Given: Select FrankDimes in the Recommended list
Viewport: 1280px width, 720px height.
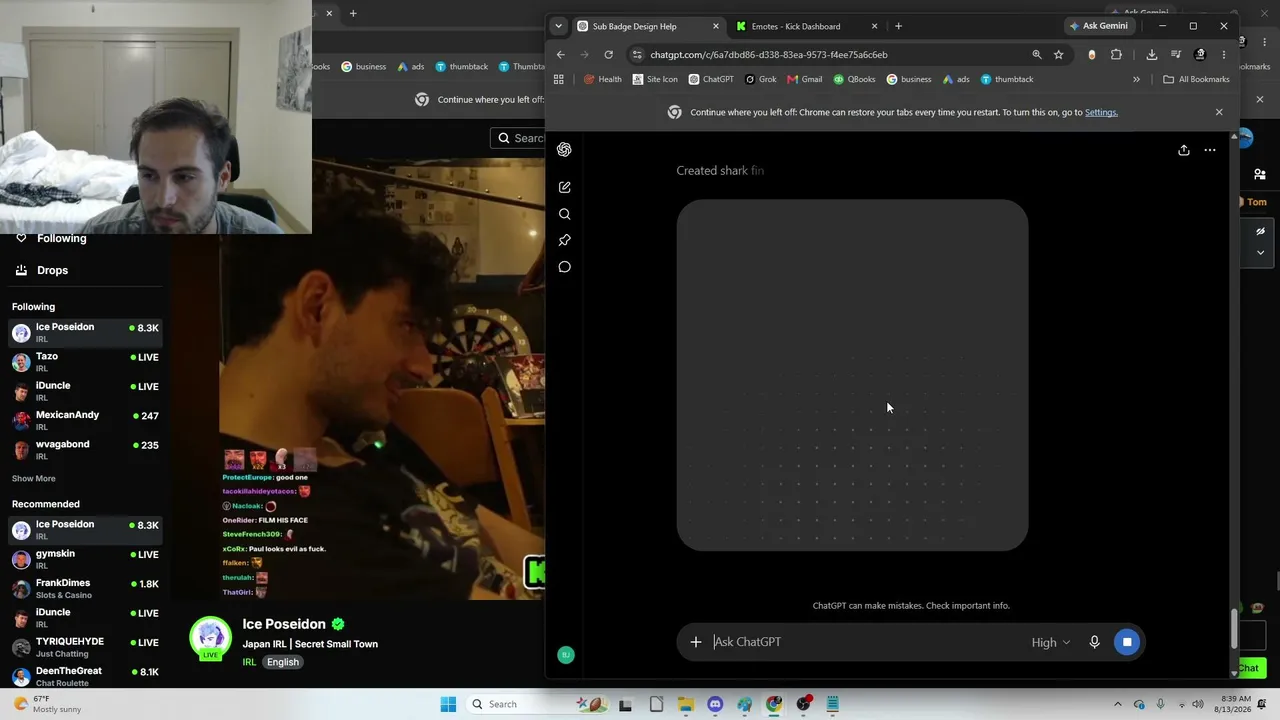Looking at the screenshot, I should click(85, 588).
